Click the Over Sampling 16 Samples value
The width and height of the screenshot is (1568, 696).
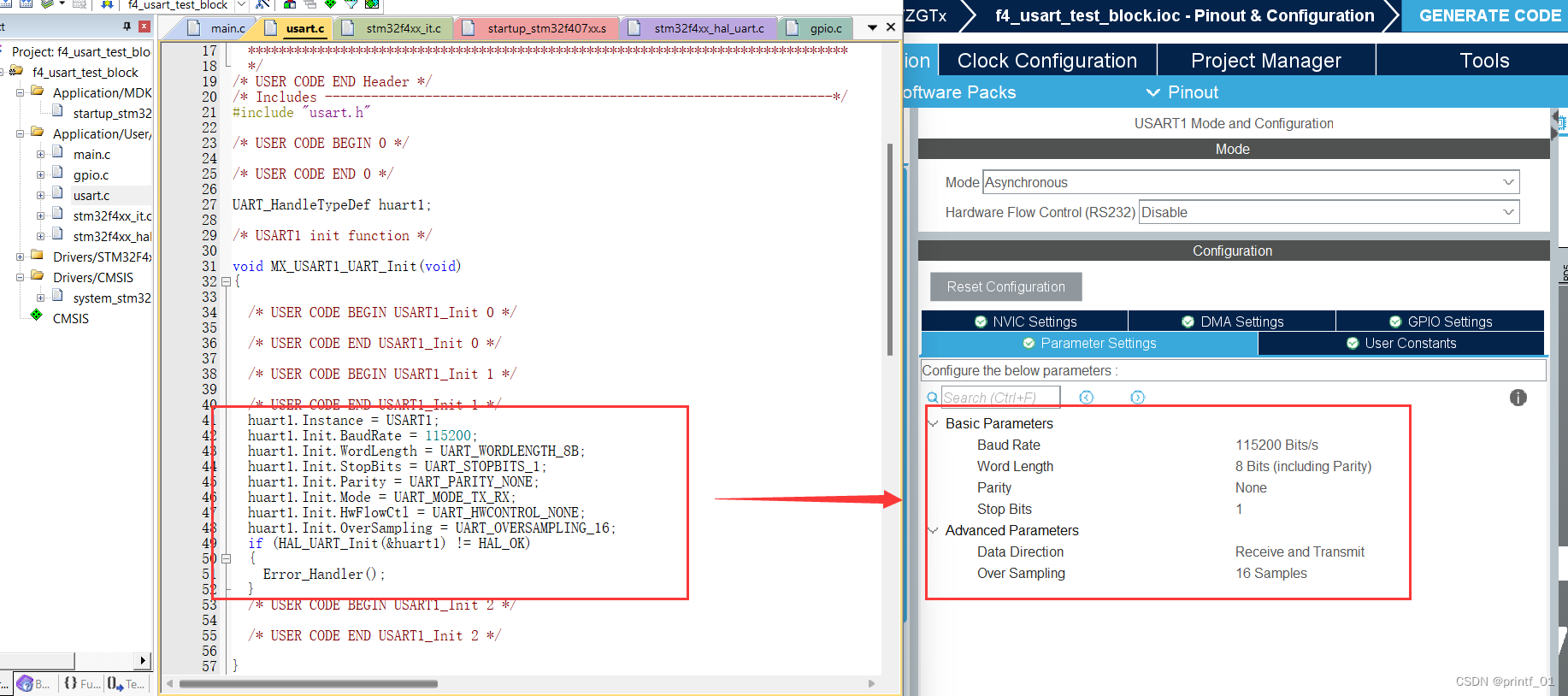tap(1270, 573)
